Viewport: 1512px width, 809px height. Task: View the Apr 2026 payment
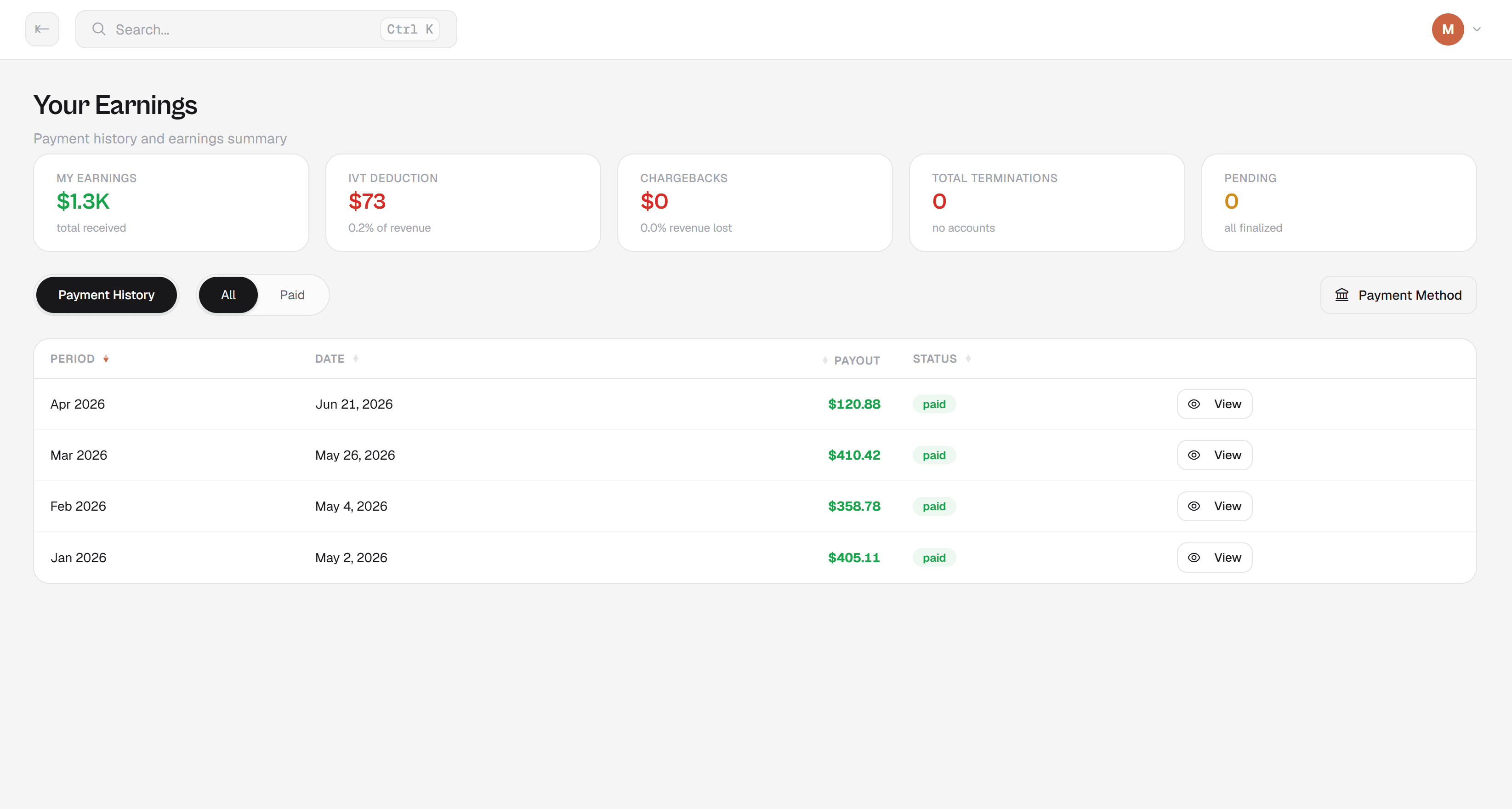click(1214, 404)
